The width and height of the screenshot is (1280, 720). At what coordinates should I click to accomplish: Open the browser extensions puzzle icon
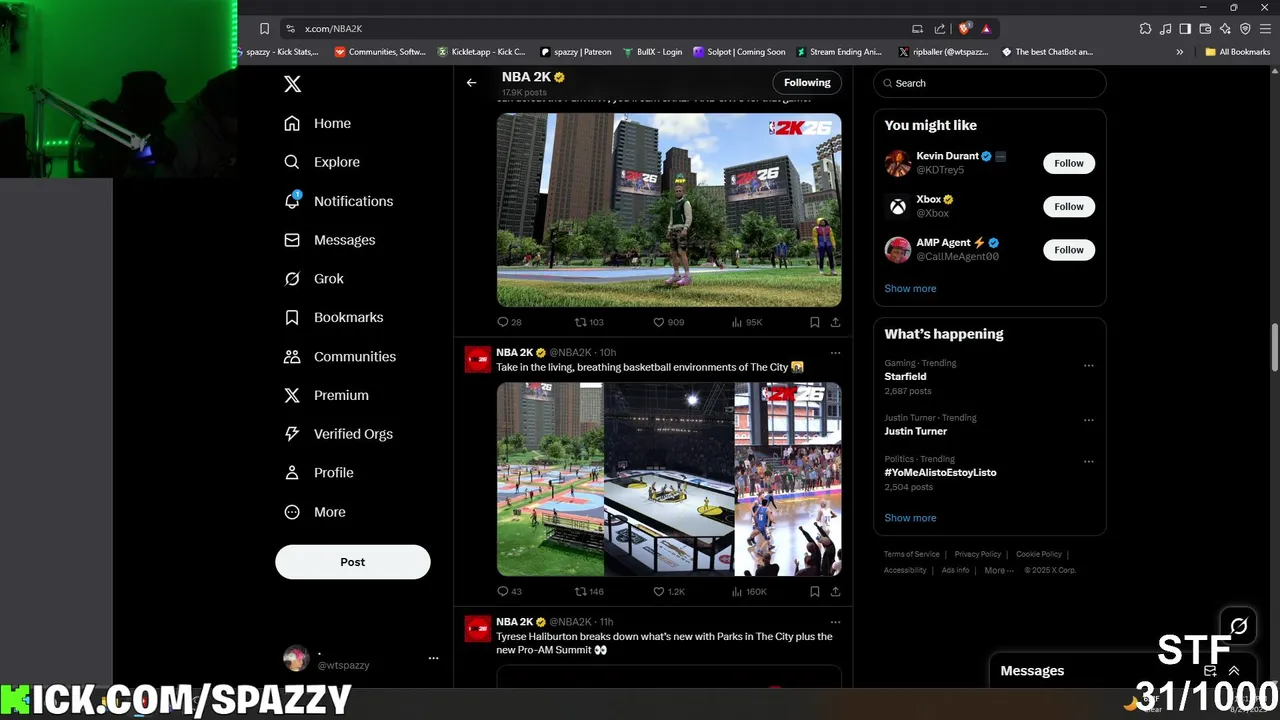(x=1146, y=28)
